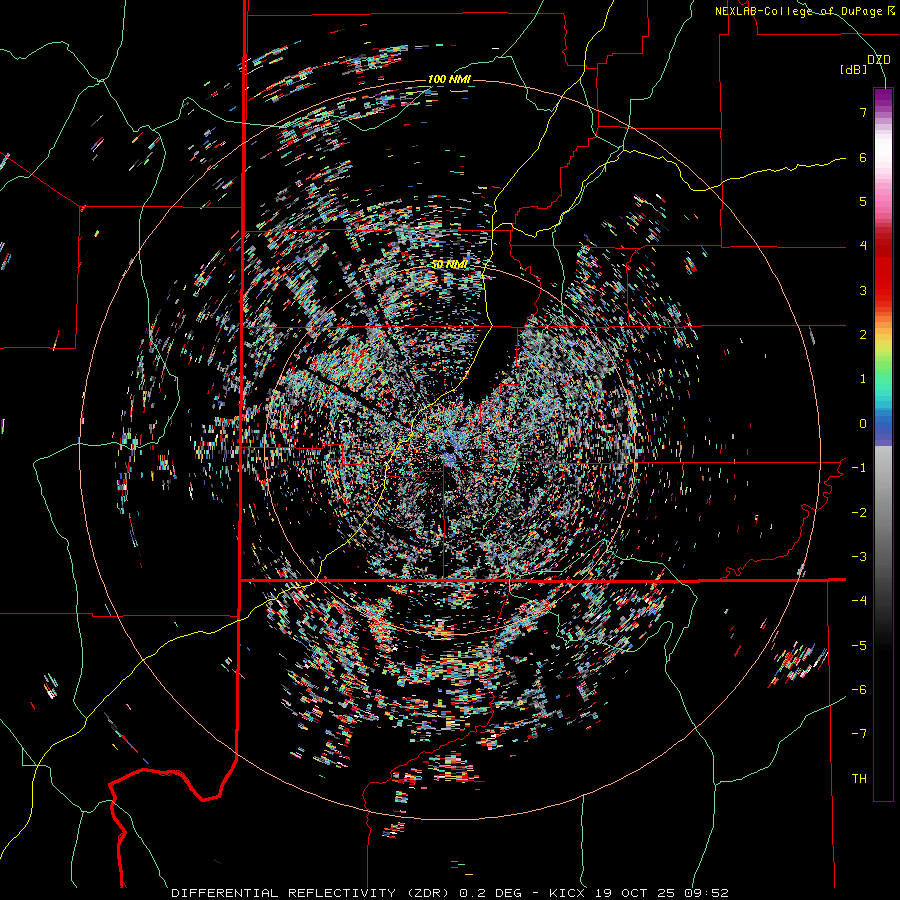Click the [dB] units label

(854, 69)
